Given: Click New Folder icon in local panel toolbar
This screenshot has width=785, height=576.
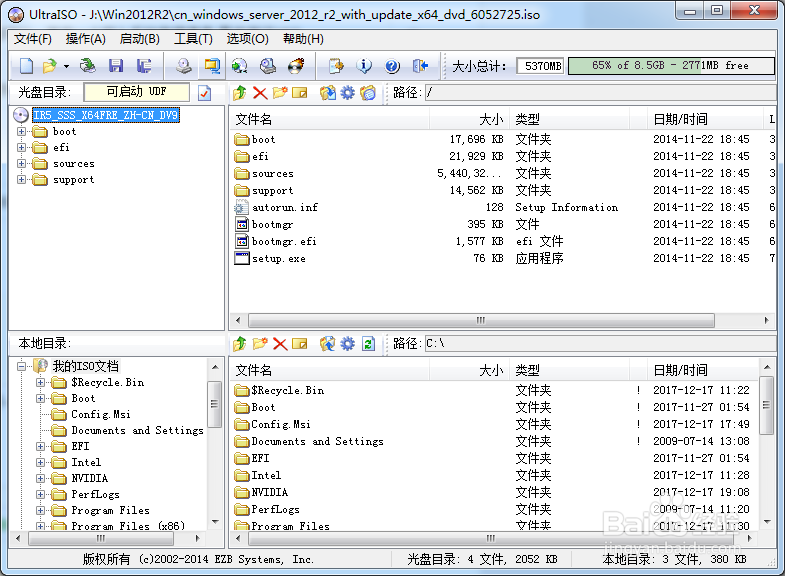Looking at the screenshot, I should click(x=260, y=344).
